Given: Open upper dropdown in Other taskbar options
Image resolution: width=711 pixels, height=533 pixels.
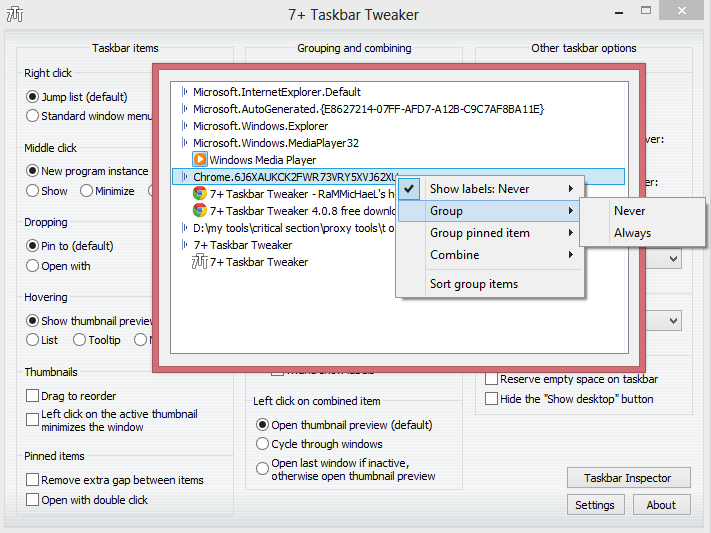Looking at the screenshot, I should tap(673, 259).
